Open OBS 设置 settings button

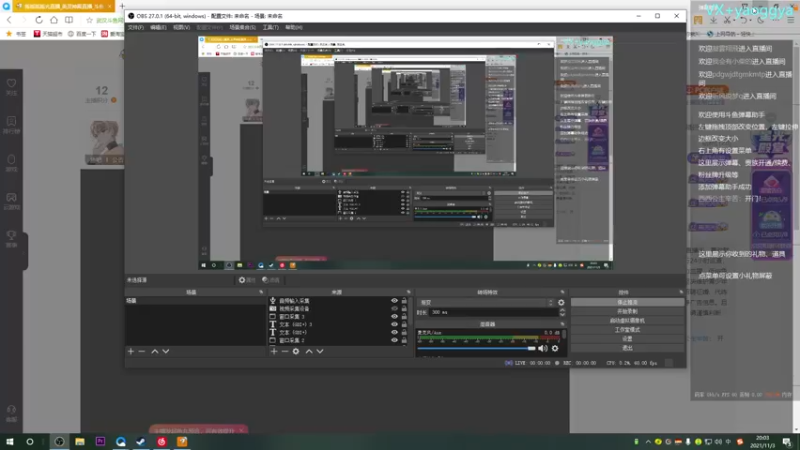coord(627,339)
